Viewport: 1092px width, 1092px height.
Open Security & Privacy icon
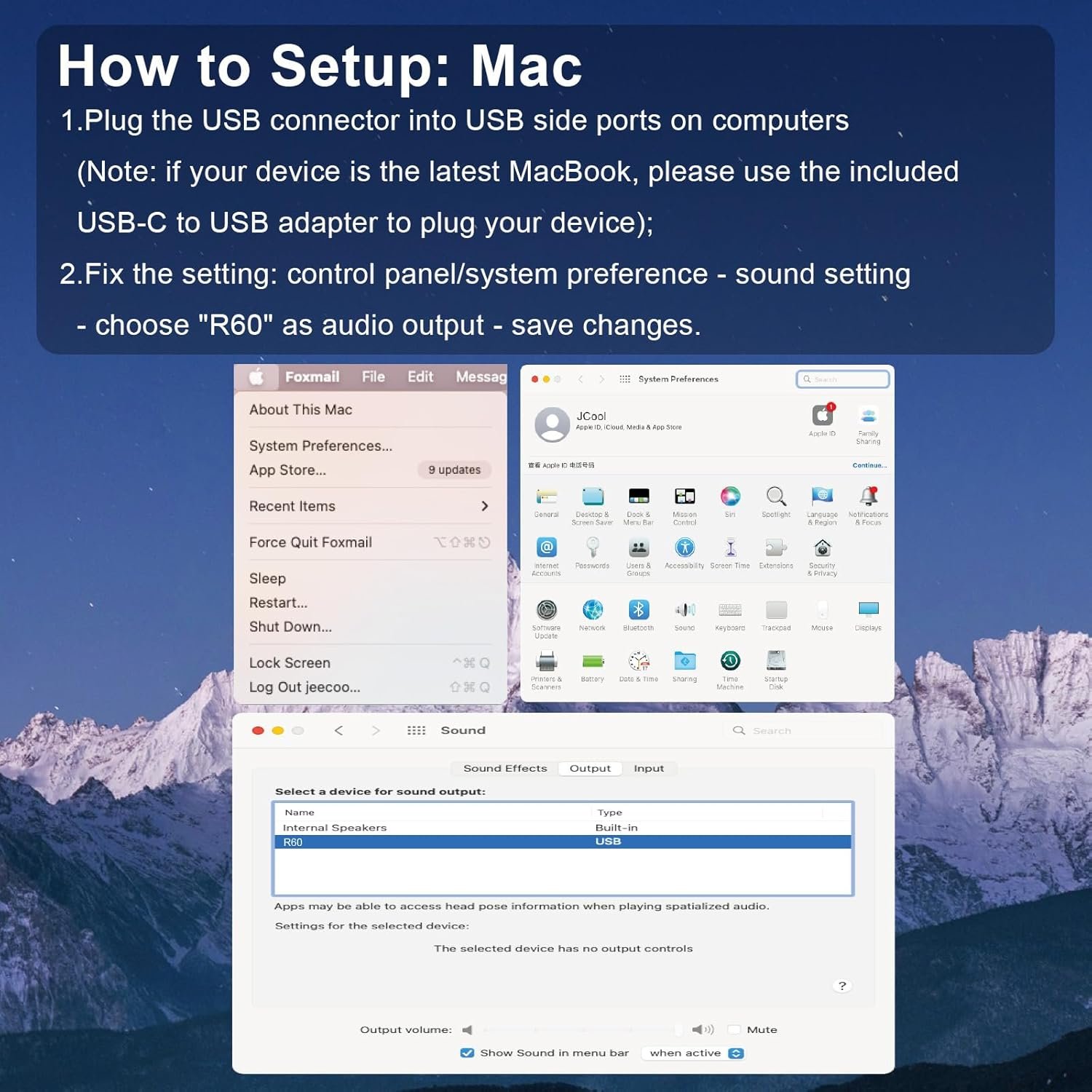click(822, 548)
